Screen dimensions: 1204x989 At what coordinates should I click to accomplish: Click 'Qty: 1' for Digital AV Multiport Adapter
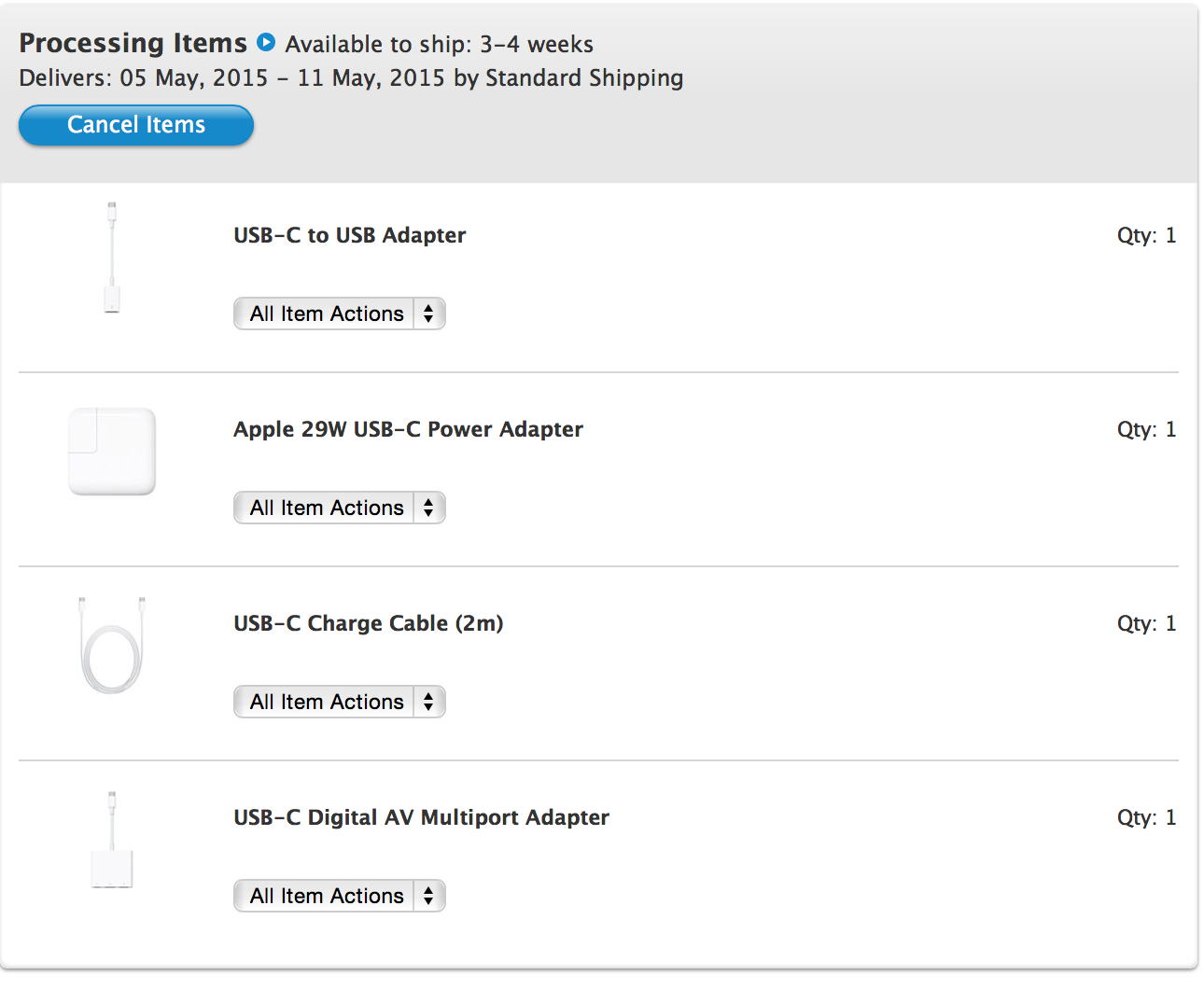[1147, 817]
